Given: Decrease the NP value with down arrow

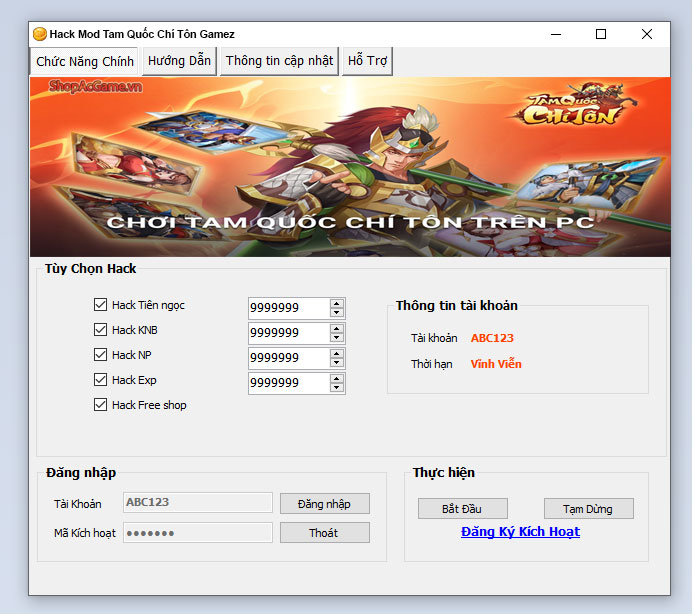Looking at the screenshot, I should (337, 363).
